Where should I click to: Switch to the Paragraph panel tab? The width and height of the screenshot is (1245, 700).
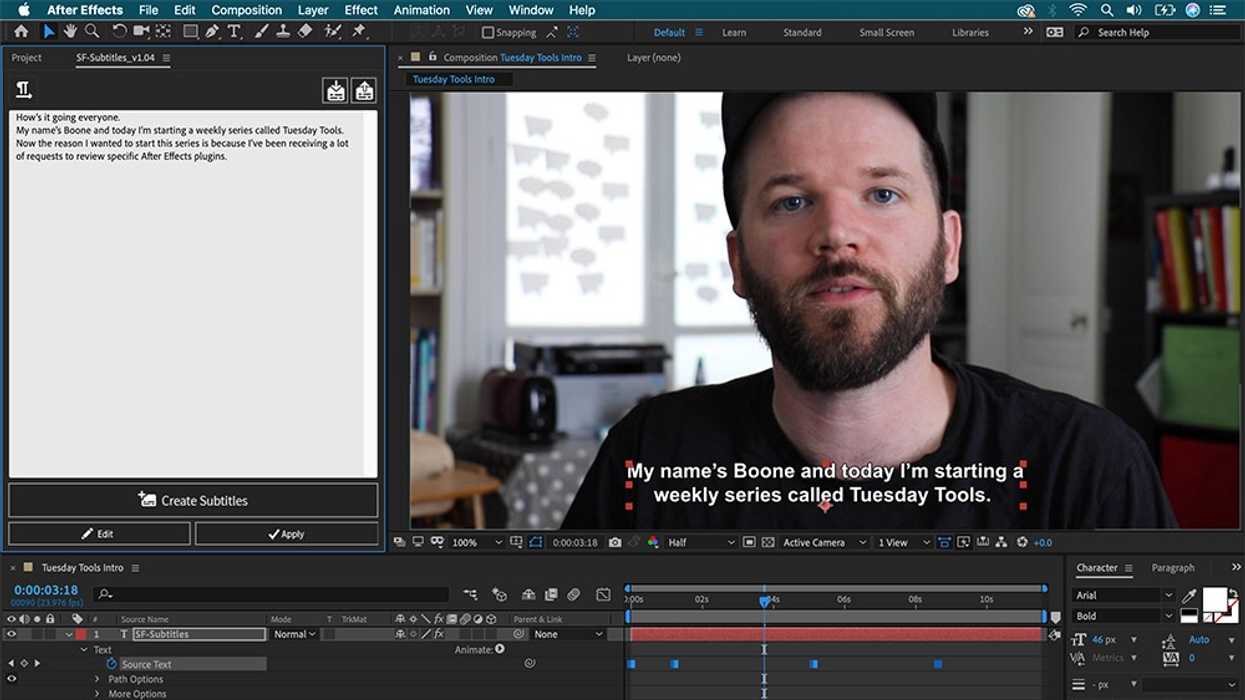click(1173, 568)
